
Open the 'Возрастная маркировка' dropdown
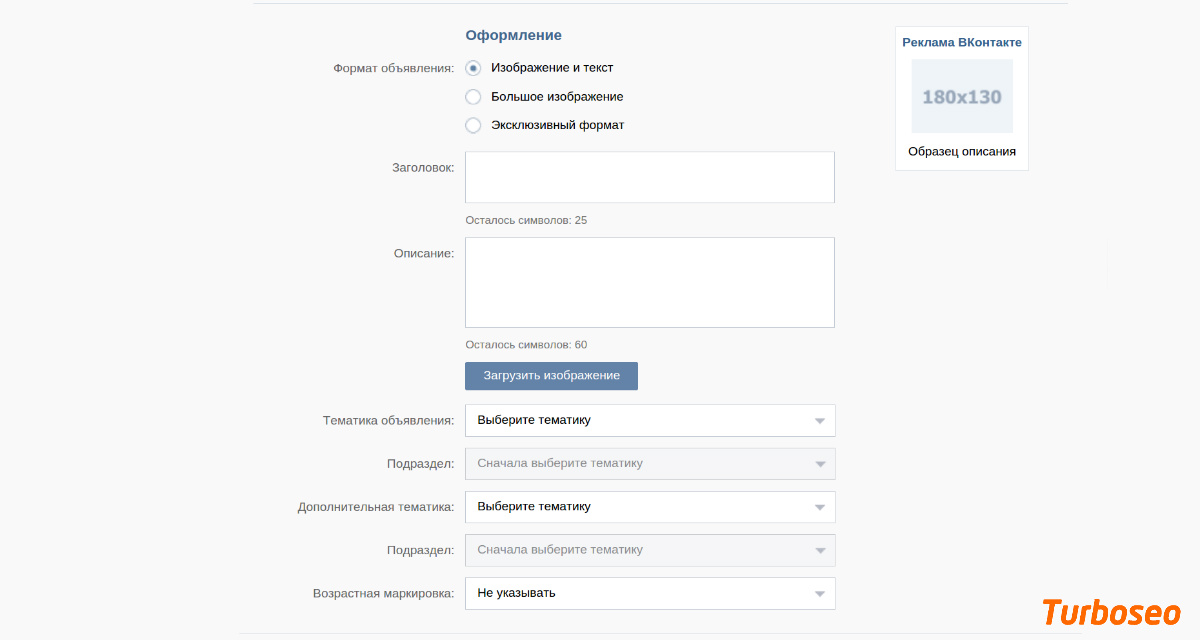pyautogui.click(x=650, y=592)
